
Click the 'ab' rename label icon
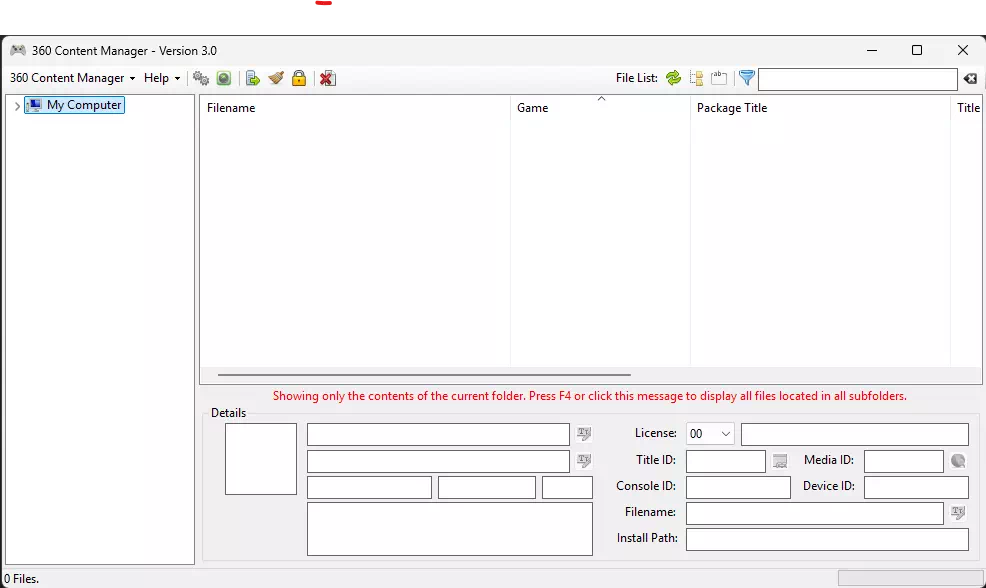[x=719, y=78]
